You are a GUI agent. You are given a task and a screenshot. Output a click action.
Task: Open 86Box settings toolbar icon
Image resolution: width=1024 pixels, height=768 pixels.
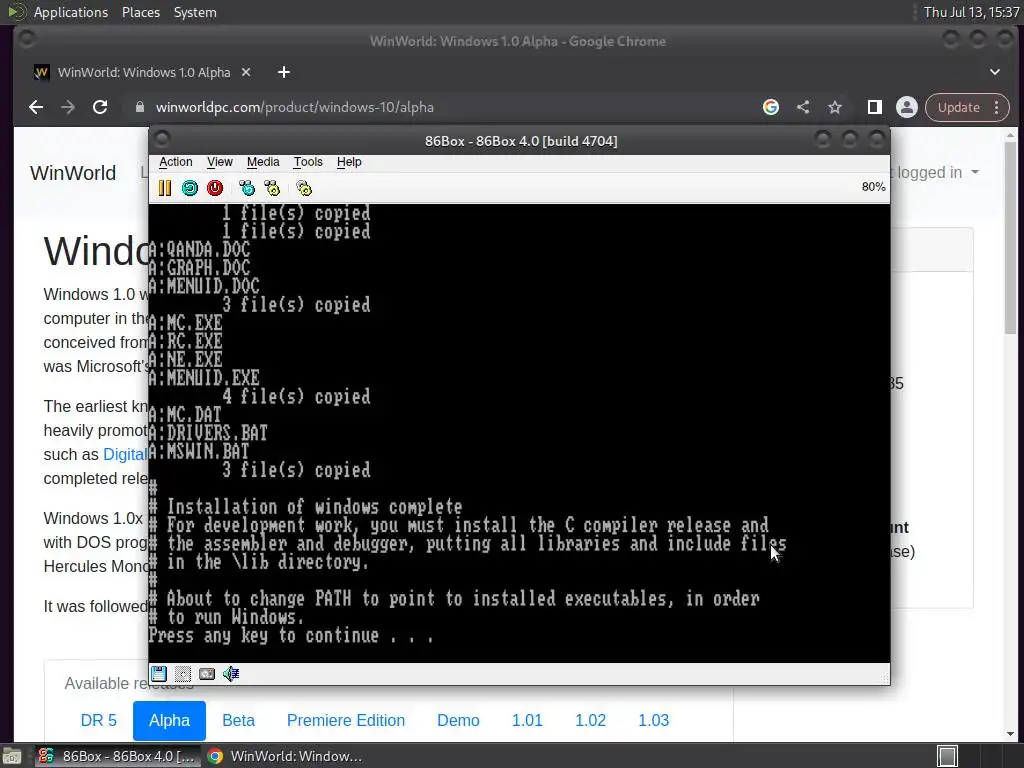304,189
